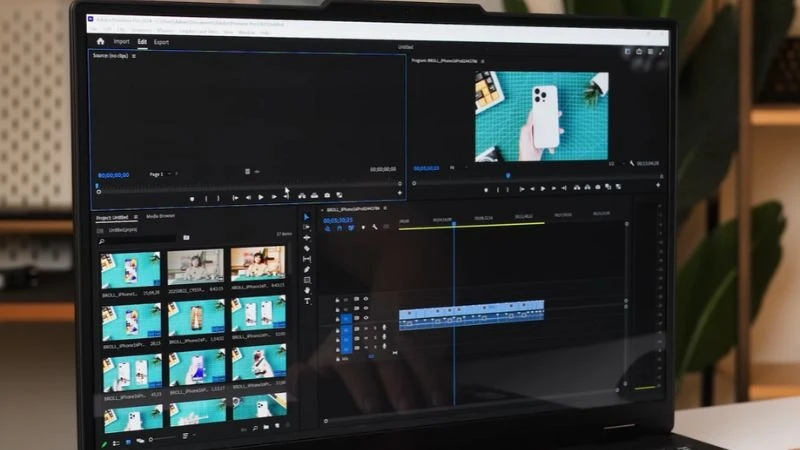Switch to the Export tab
The image size is (800, 450).
pos(161,42)
